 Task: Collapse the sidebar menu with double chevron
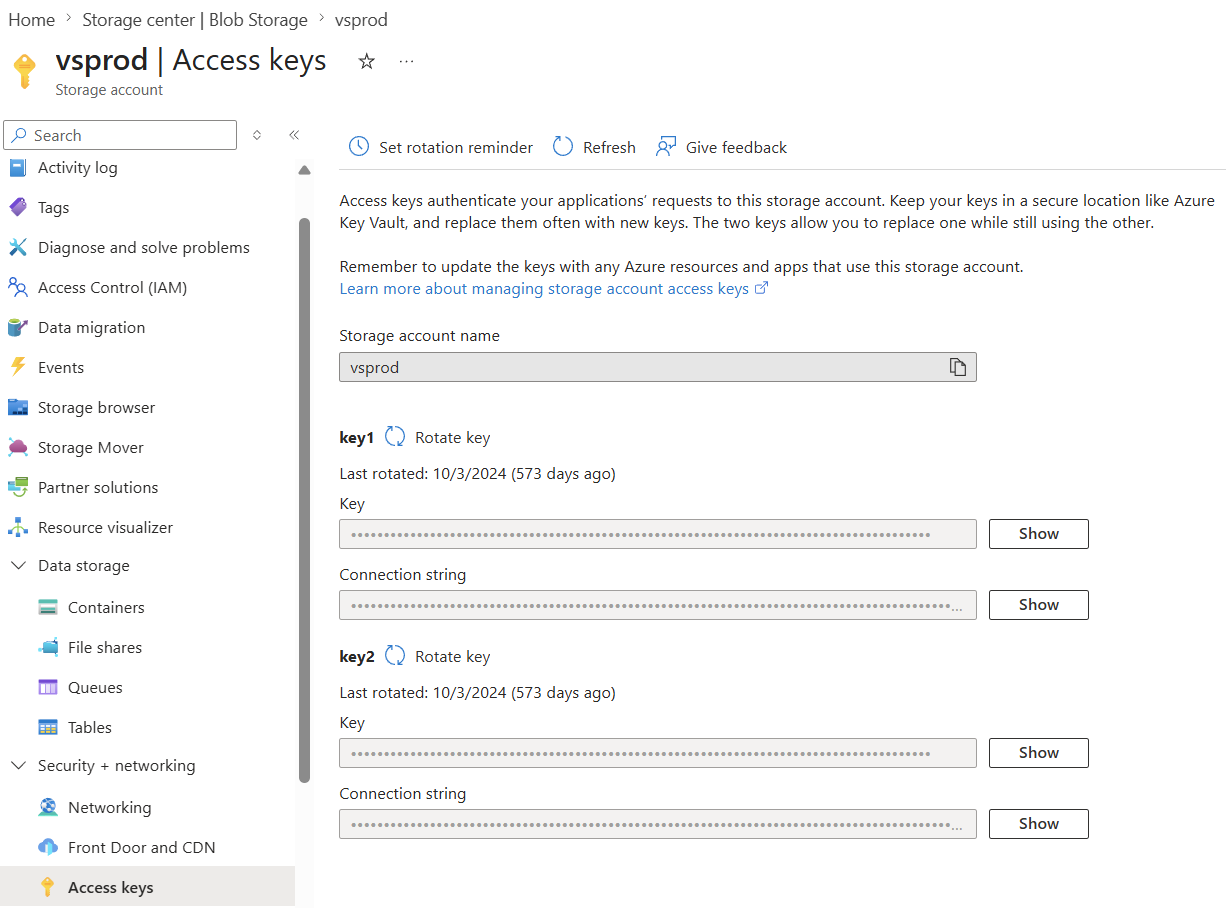point(294,135)
